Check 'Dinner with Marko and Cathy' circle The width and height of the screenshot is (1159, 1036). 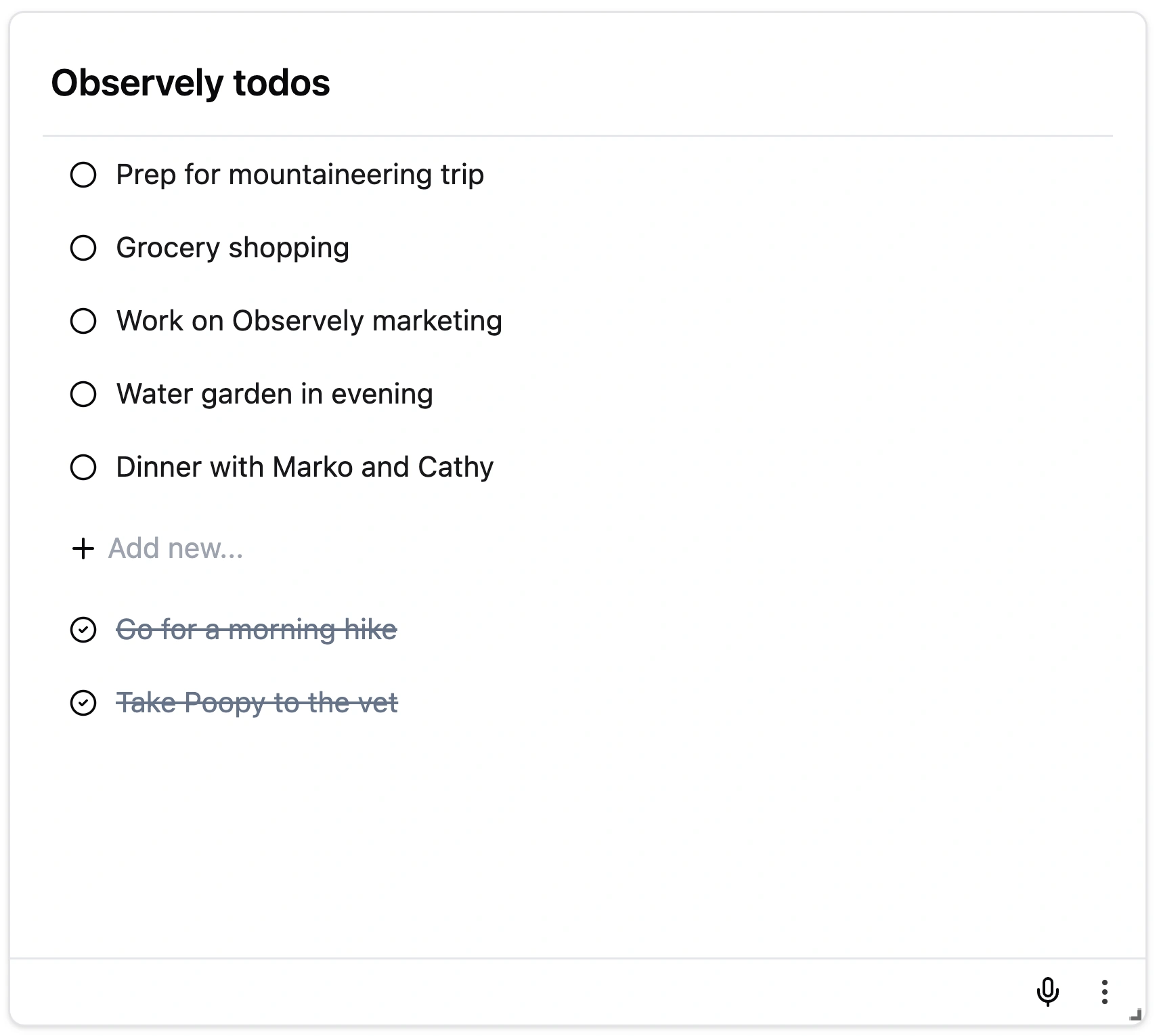coord(83,467)
